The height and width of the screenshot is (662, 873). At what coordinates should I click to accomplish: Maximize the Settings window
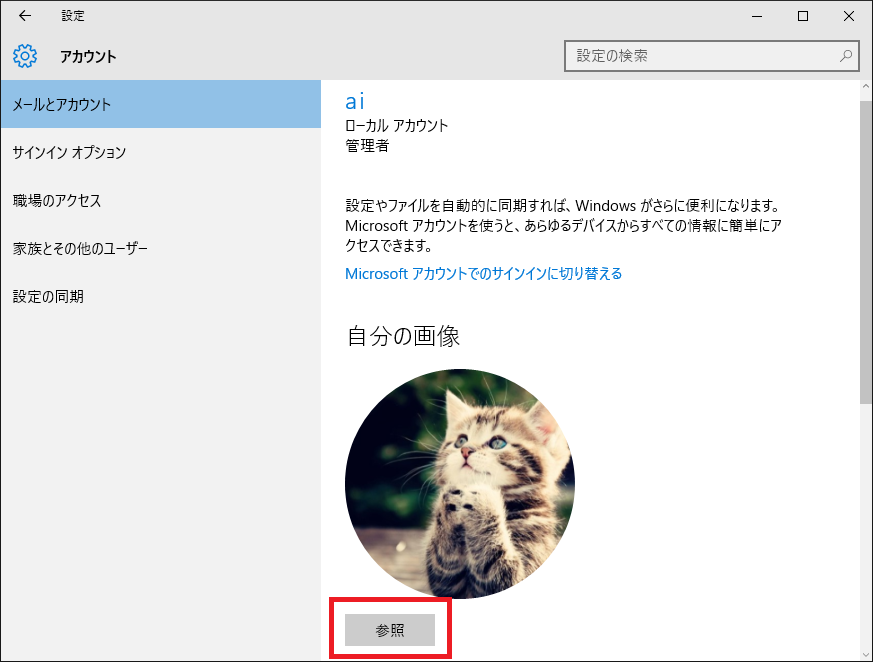[803, 16]
